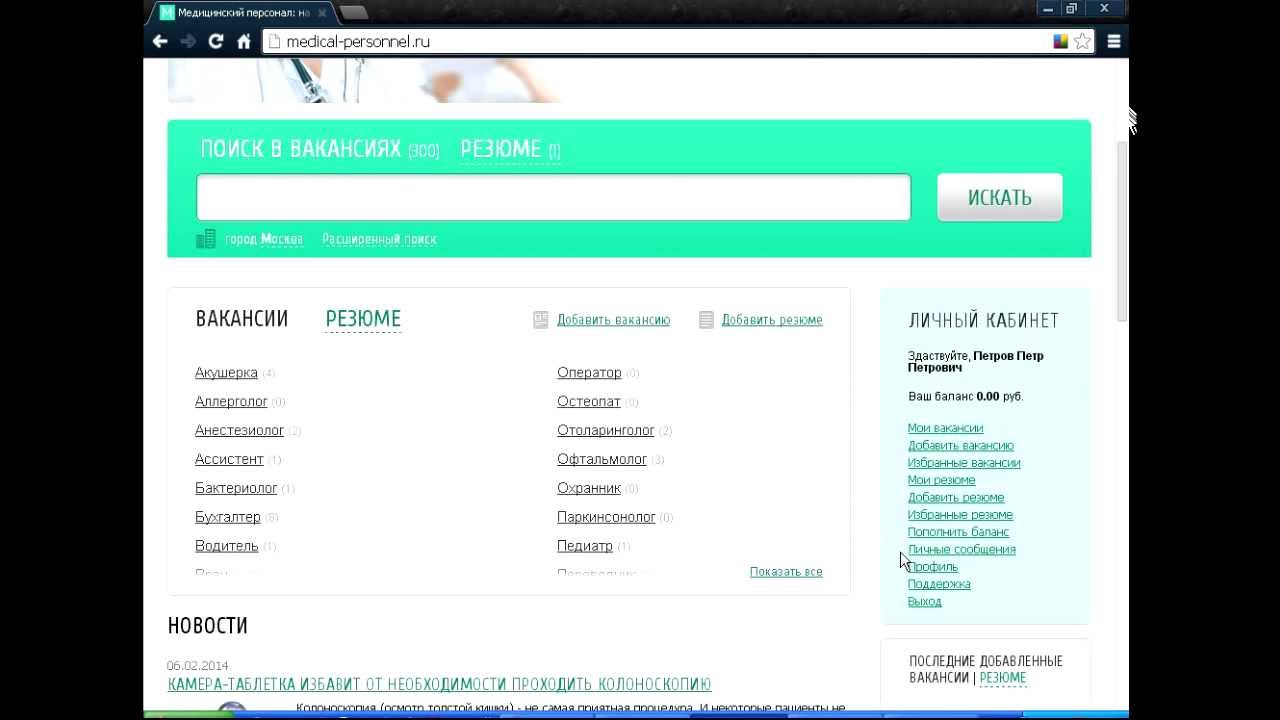The height and width of the screenshot is (720, 1280).
Task: Select the ВАКАНСИИ category tab
Action: click(x=242, y=319)
